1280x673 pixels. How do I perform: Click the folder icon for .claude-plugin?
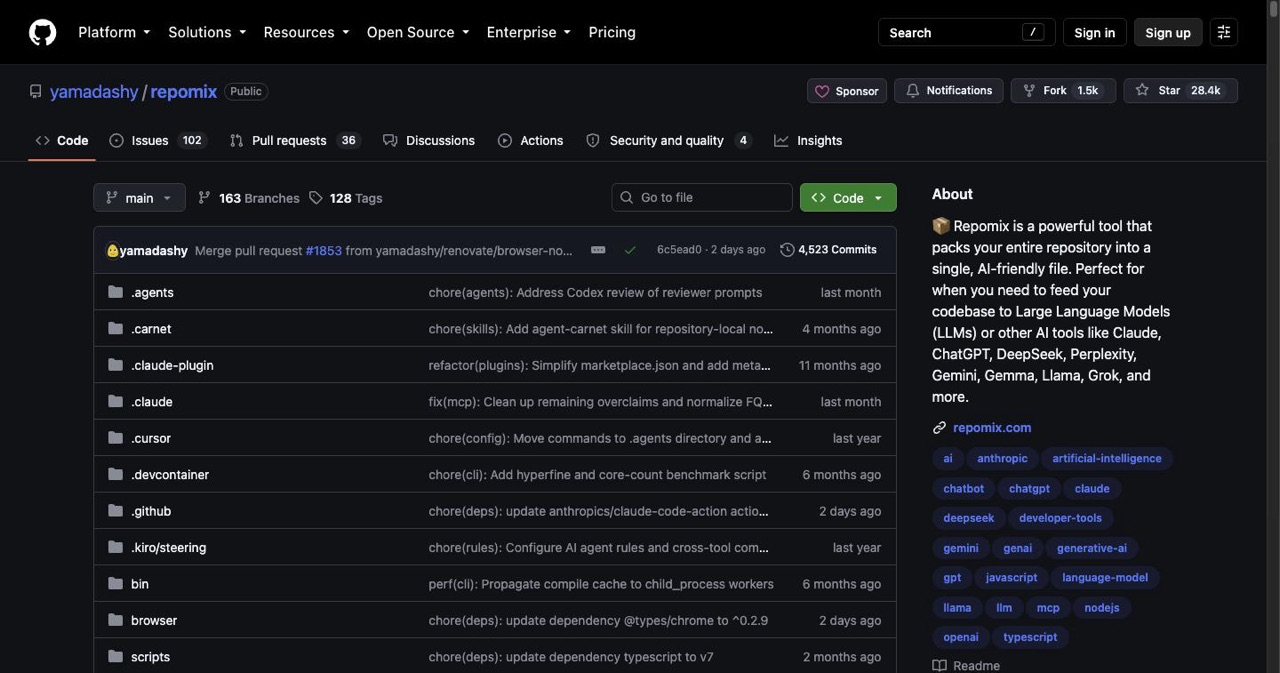point(115,365)
